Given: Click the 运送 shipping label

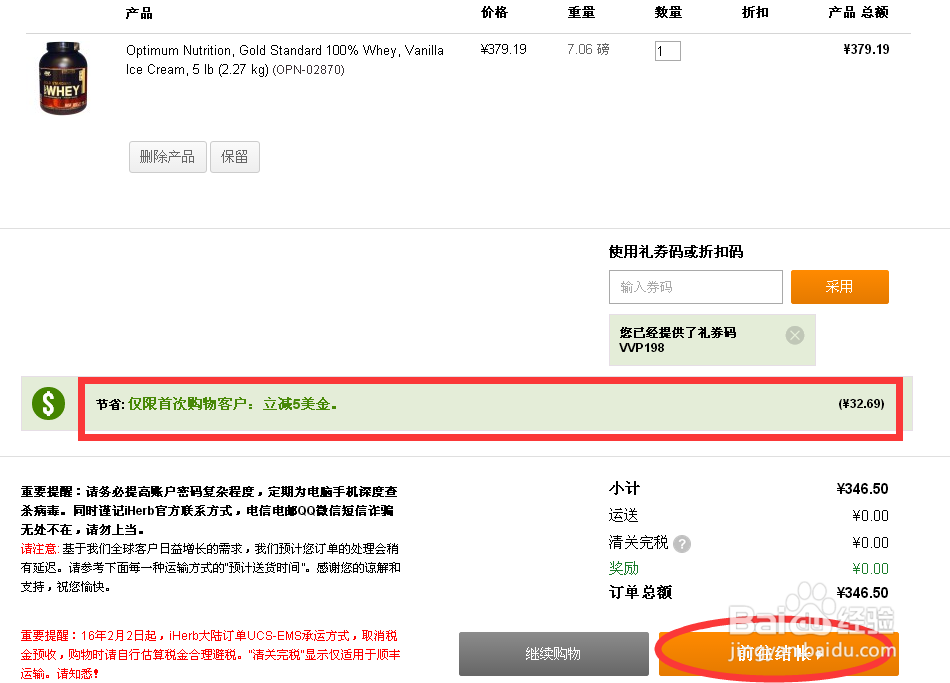Looking at the screenshot, I should pos(623,516).
